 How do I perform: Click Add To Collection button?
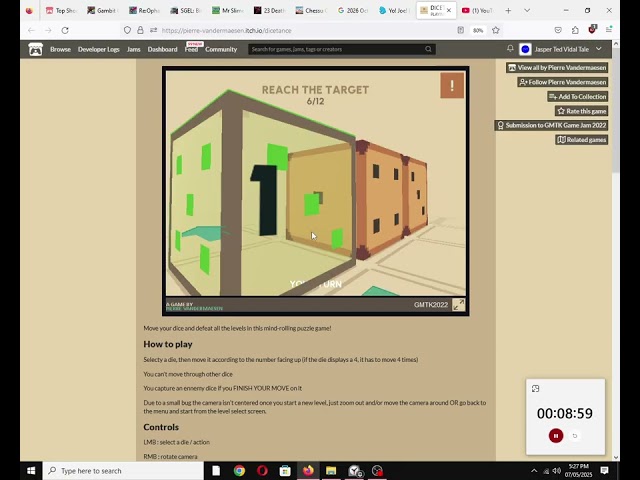[578, 97]
